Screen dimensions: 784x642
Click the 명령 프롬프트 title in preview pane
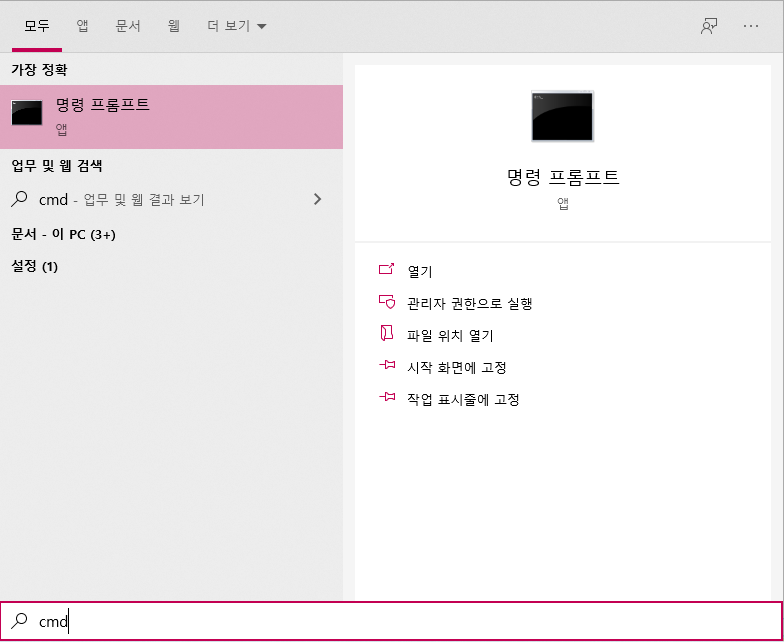coord(563,177)
